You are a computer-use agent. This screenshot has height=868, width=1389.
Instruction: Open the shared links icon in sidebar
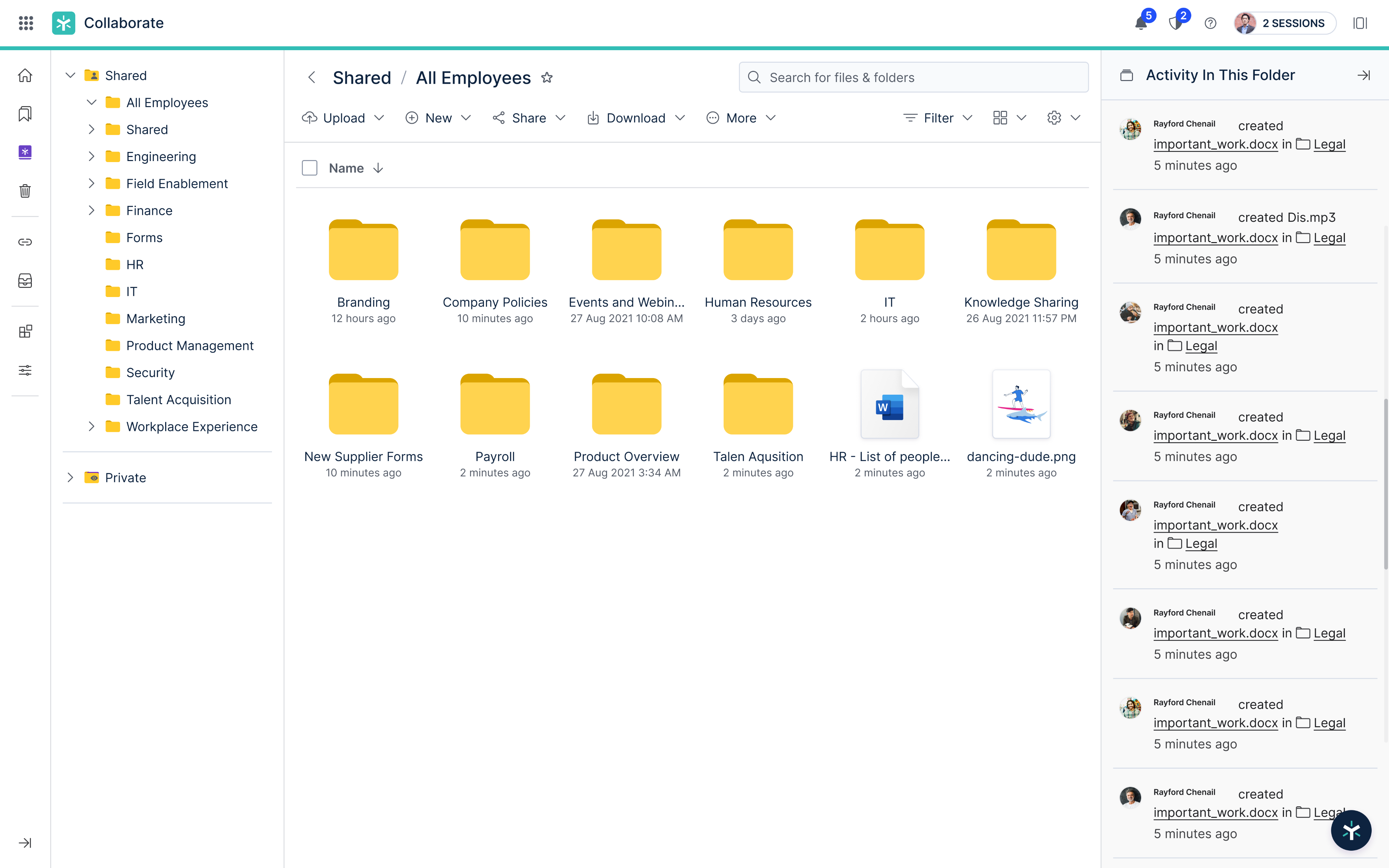pos(25,242)
